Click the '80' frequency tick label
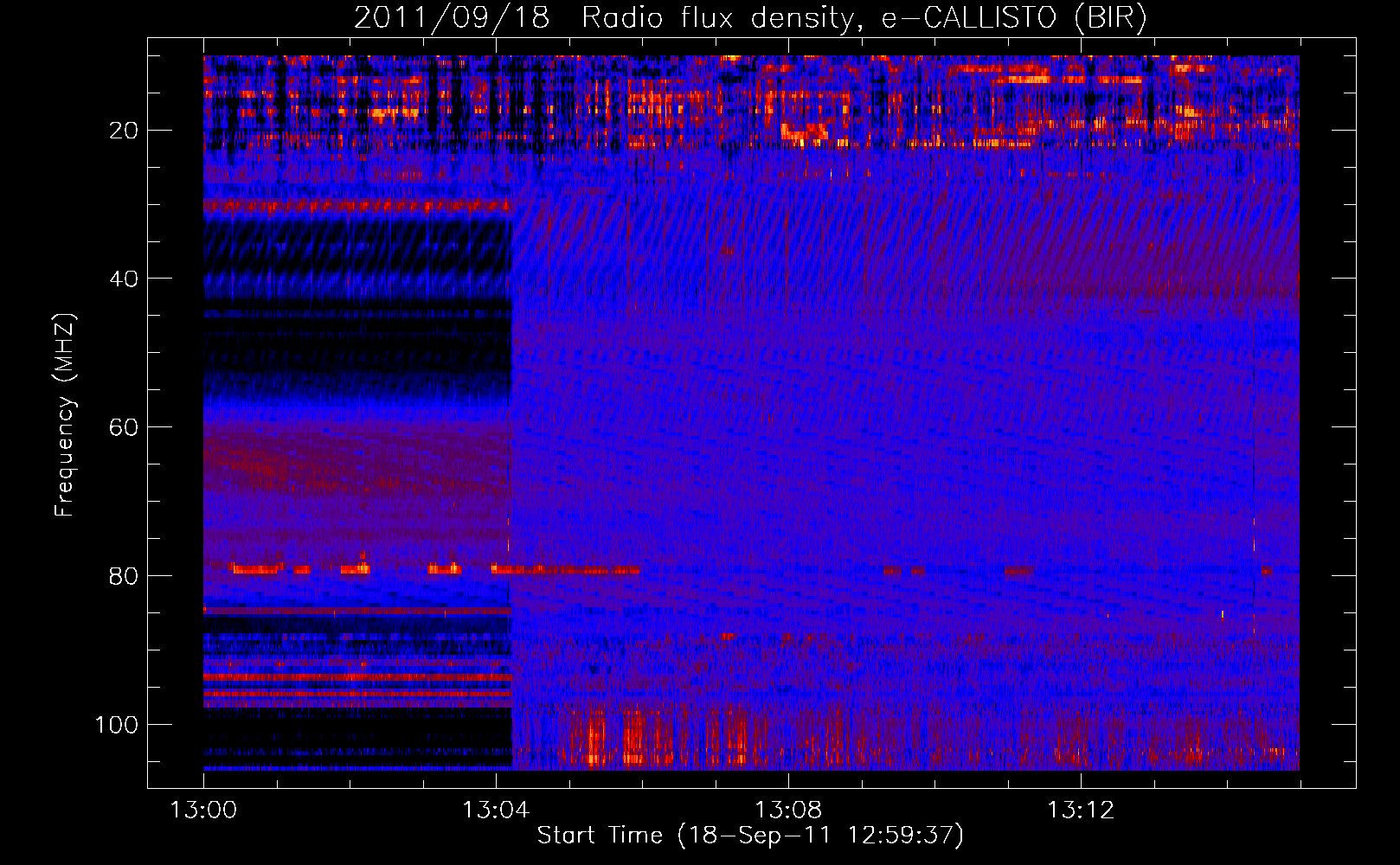 (123, 576)
